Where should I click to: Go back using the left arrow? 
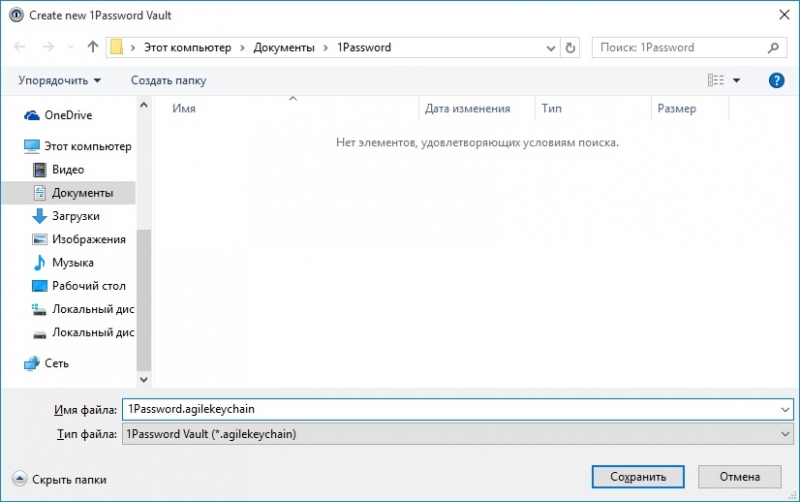coord(19,47)
